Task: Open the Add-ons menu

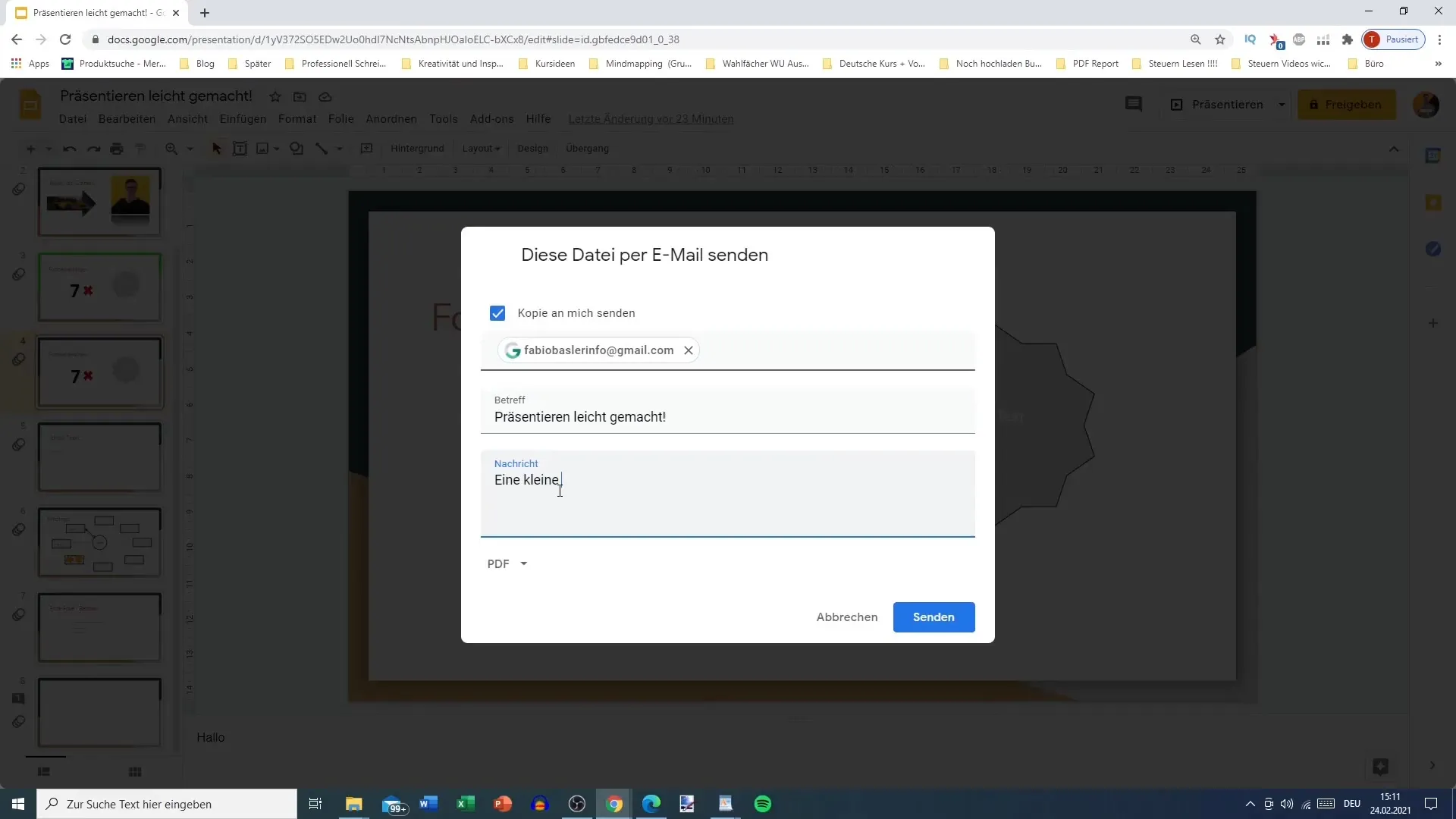Action: pyautogui.click(x=491, y=119)
